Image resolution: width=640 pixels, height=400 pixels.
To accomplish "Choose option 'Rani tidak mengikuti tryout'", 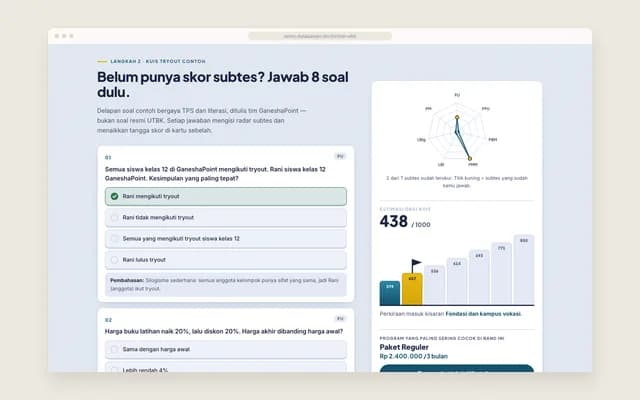I will click(x=226, y=218).
